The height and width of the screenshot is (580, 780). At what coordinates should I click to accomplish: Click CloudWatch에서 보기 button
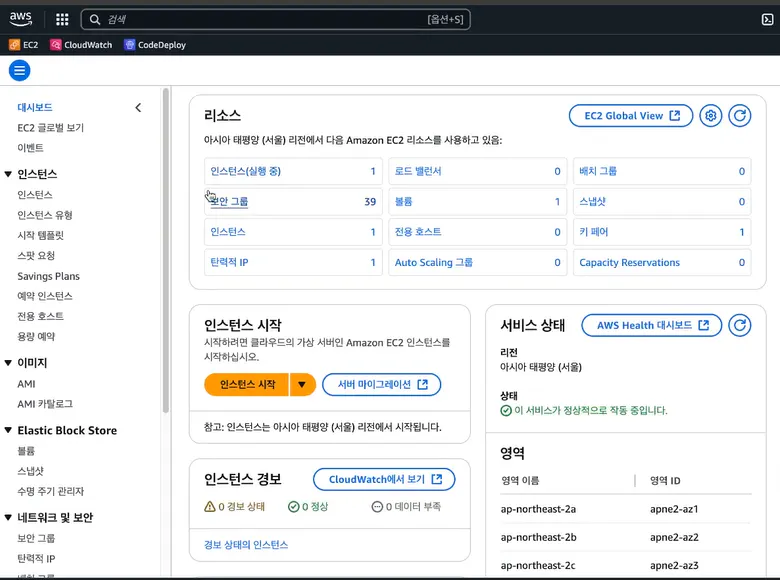tap(384, 480)
